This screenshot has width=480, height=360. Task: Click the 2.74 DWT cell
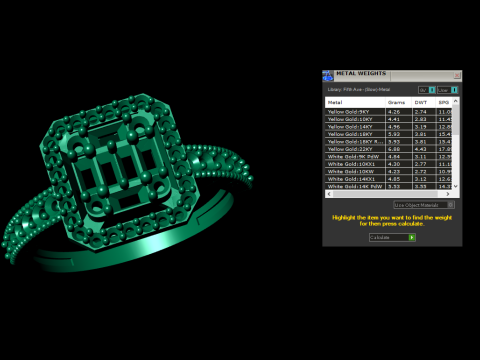424,112
